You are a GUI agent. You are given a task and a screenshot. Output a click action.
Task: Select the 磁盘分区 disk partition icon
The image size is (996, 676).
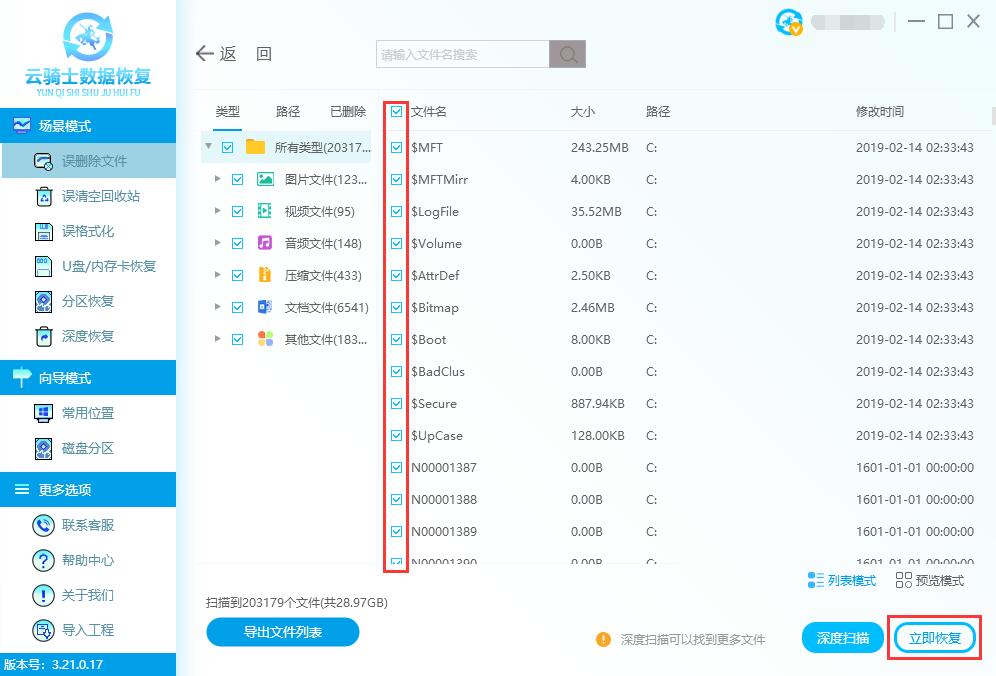tap(43, 449)
